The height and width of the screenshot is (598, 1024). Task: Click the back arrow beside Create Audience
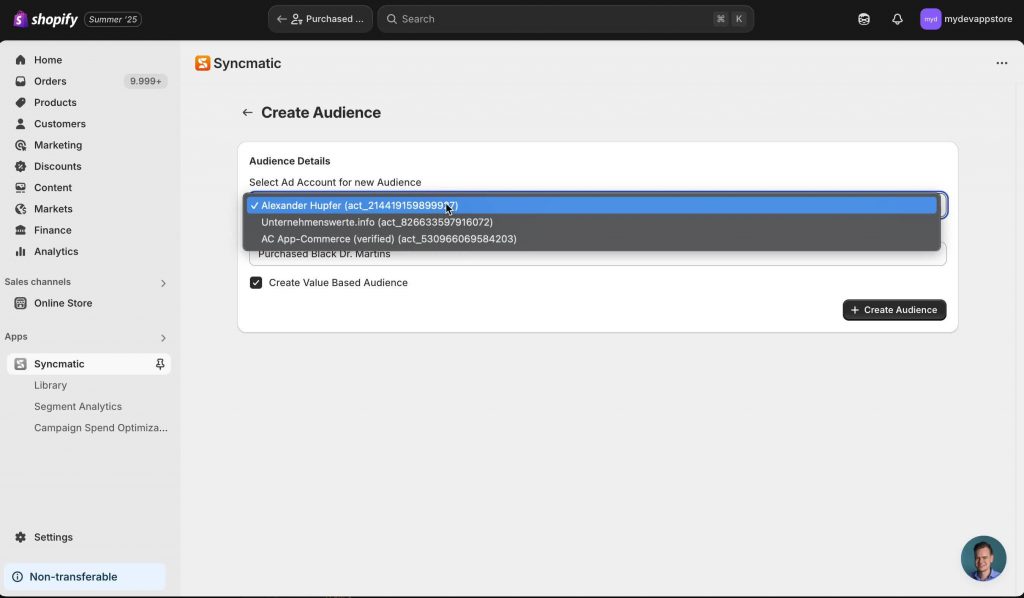pyautogui.click(x=248, y=112)
